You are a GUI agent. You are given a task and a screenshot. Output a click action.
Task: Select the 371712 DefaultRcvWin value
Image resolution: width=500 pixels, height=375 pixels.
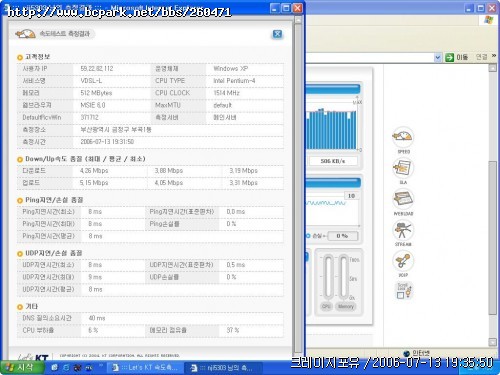coord(89,117)
